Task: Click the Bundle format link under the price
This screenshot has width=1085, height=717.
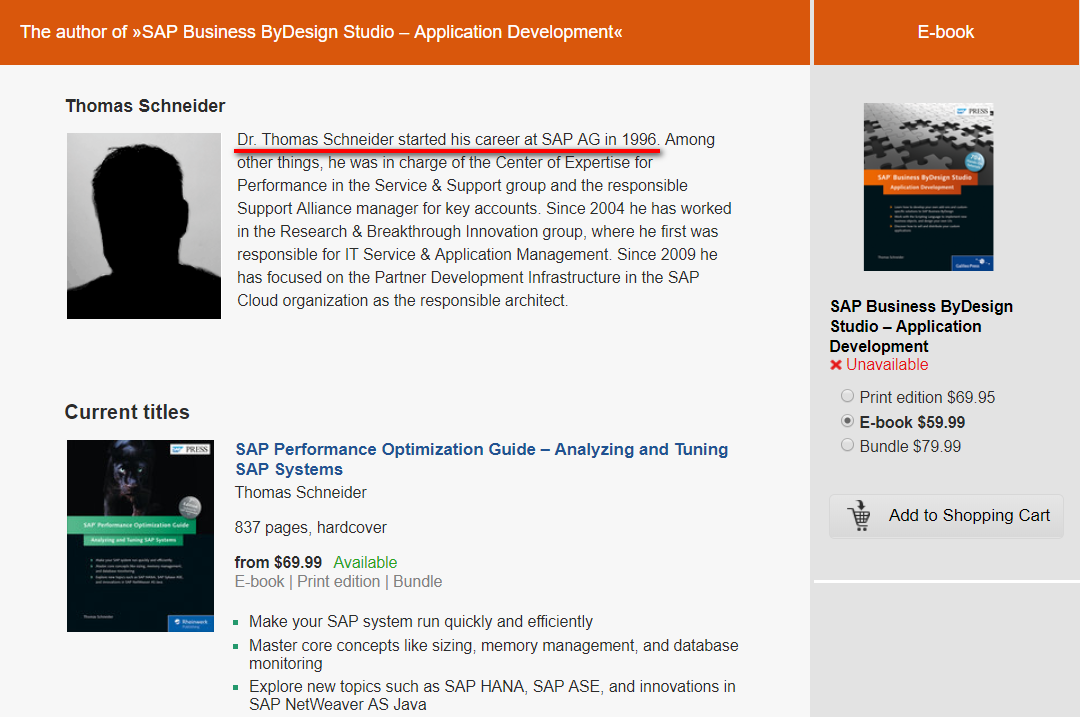Action: coord(417,581)
